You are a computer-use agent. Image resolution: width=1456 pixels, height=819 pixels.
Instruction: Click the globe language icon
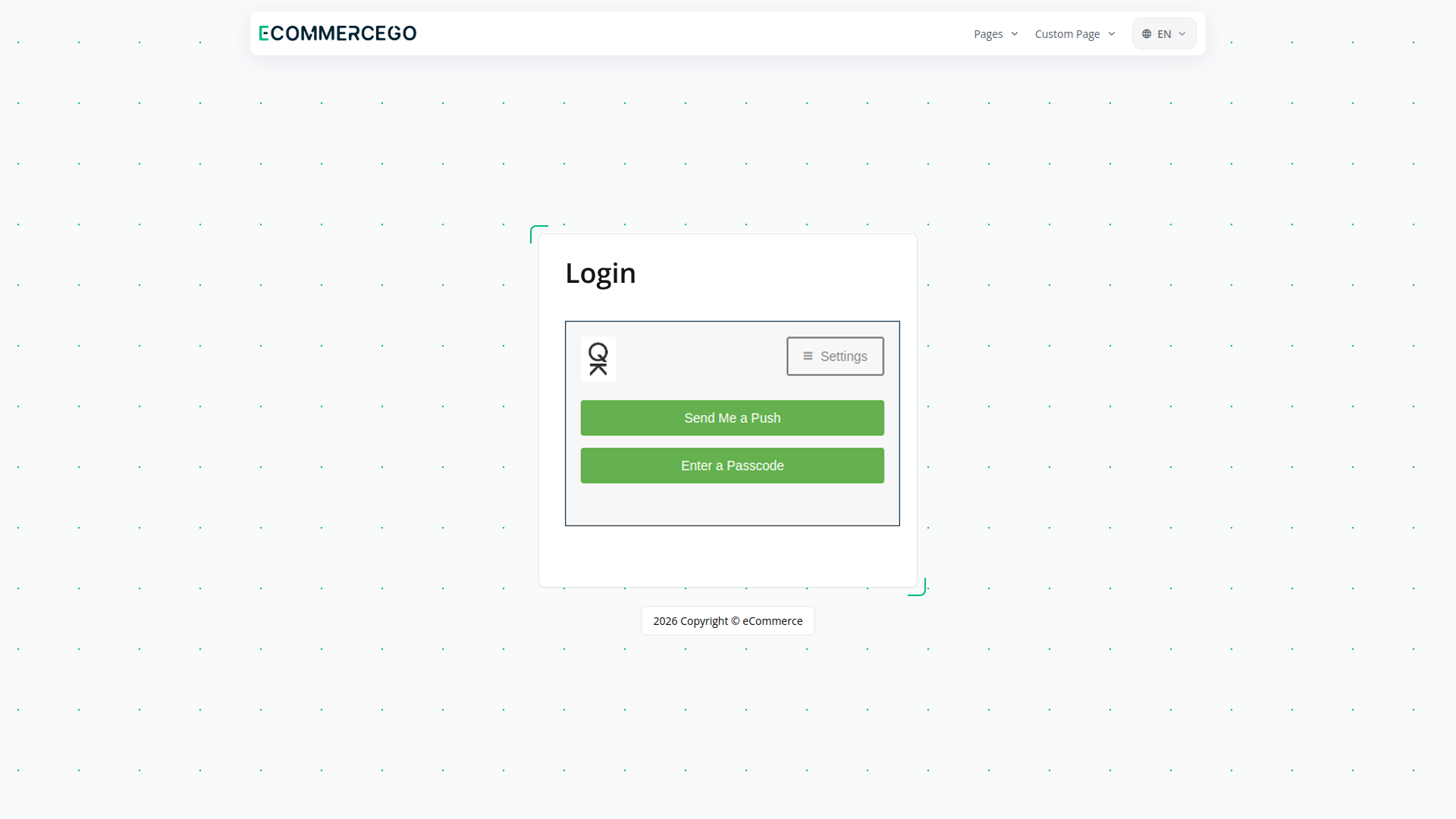1147,34
